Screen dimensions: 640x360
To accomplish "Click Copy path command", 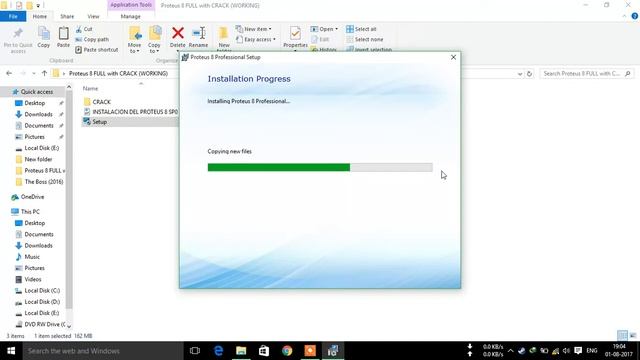I will [x=92, y=40].
